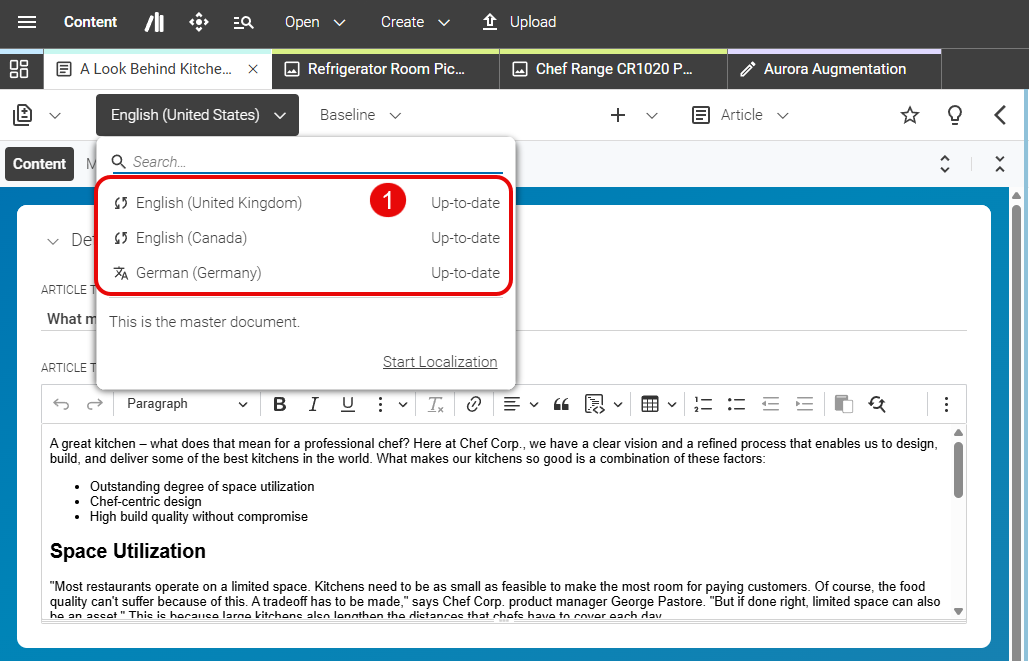Select English (Canada) from locale list
Screen dimensions: 1029x661
[x=191, y=238]
